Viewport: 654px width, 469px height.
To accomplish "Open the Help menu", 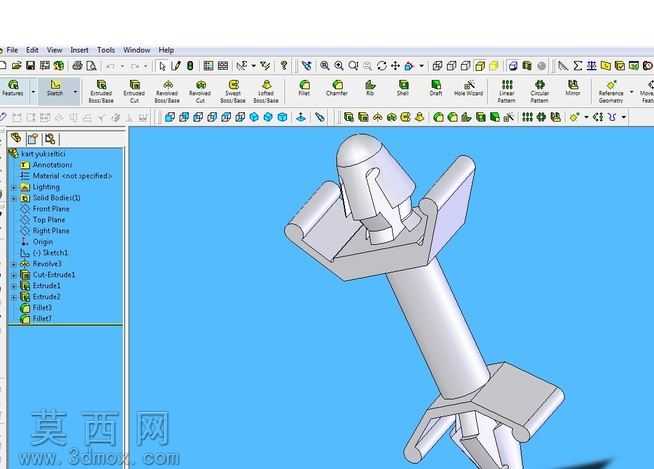I will 166,50.
